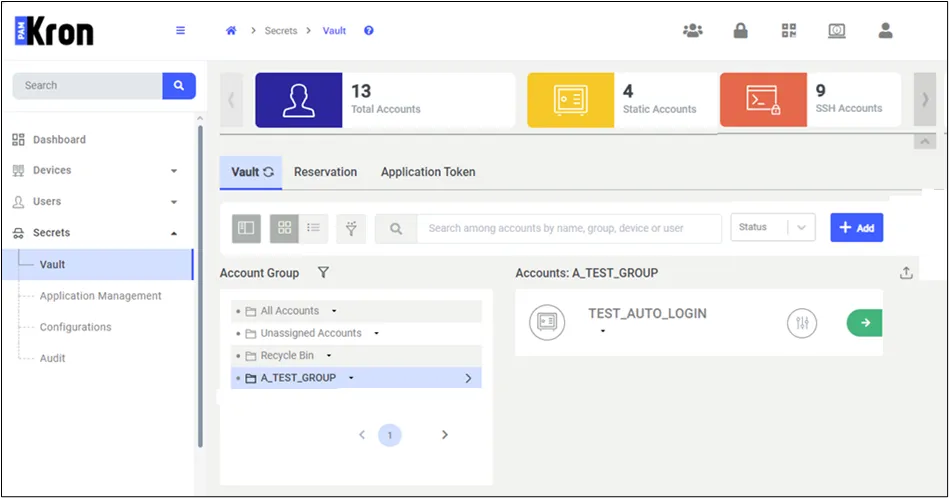Click the sidebar Search input field
This screenshot has width=949, height=498.
[88, 86]
